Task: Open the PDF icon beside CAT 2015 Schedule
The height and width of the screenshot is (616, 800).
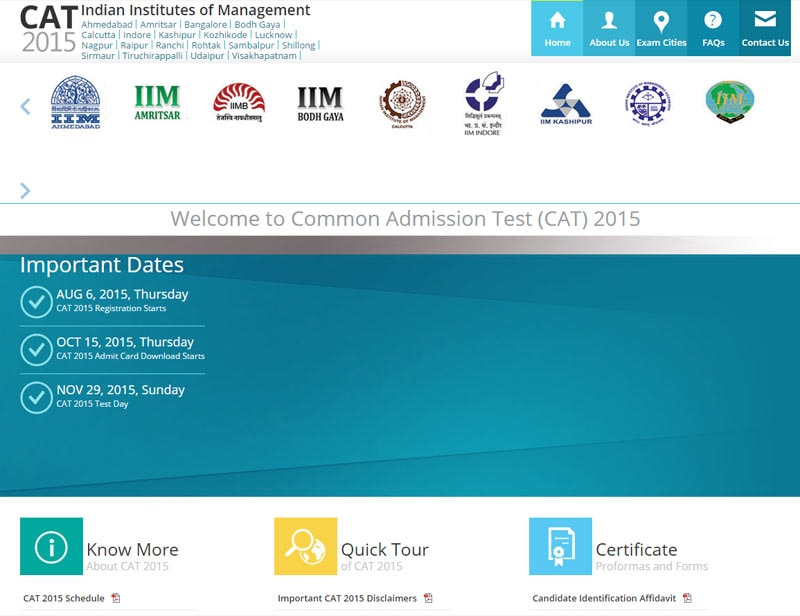Action: pos(117,599)
